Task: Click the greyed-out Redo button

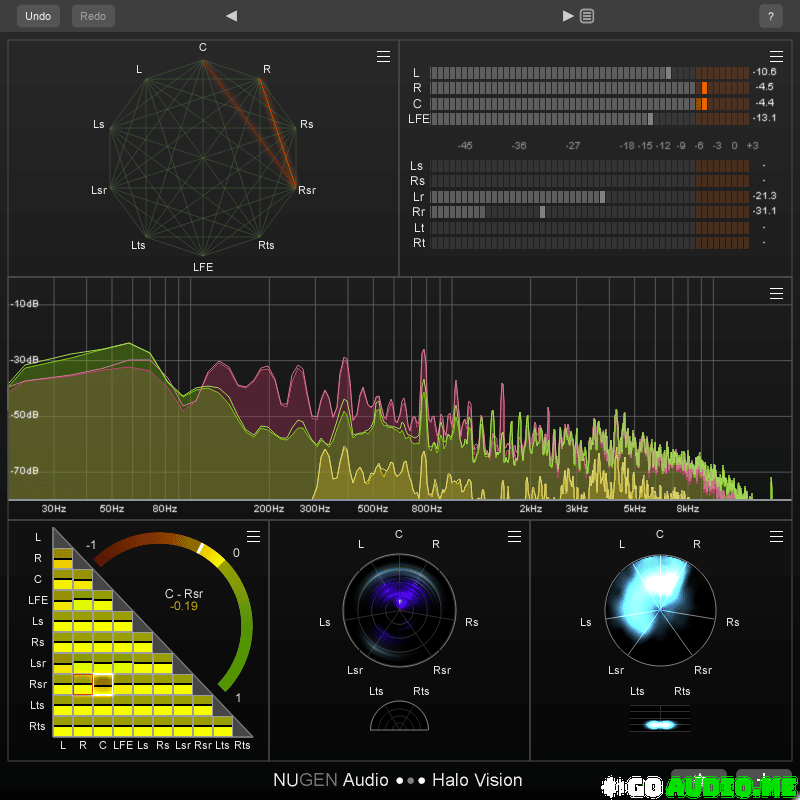Action: [93, 16]
